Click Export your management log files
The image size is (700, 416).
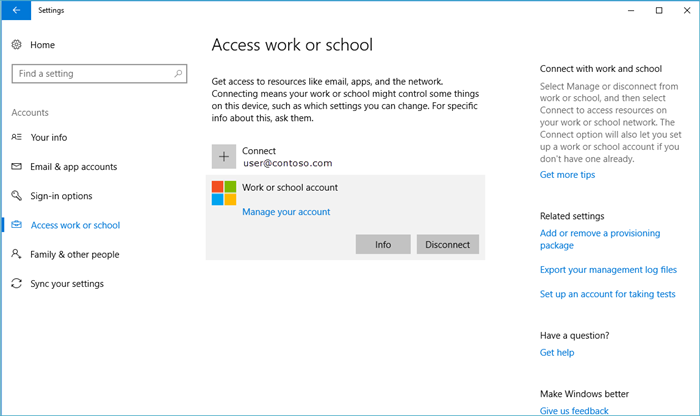click(x=608, y=270)
